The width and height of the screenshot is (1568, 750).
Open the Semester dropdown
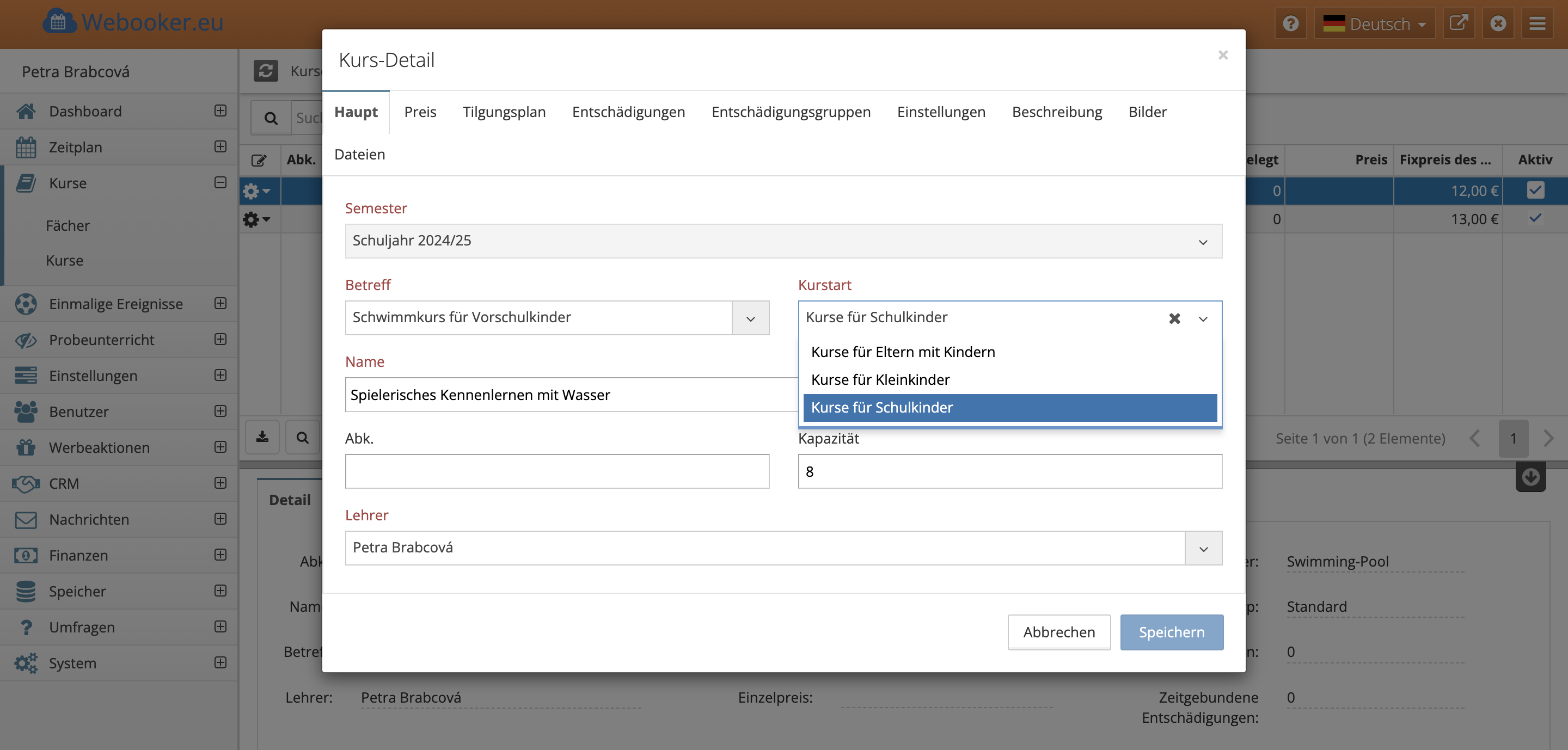[x=783, y=242]
